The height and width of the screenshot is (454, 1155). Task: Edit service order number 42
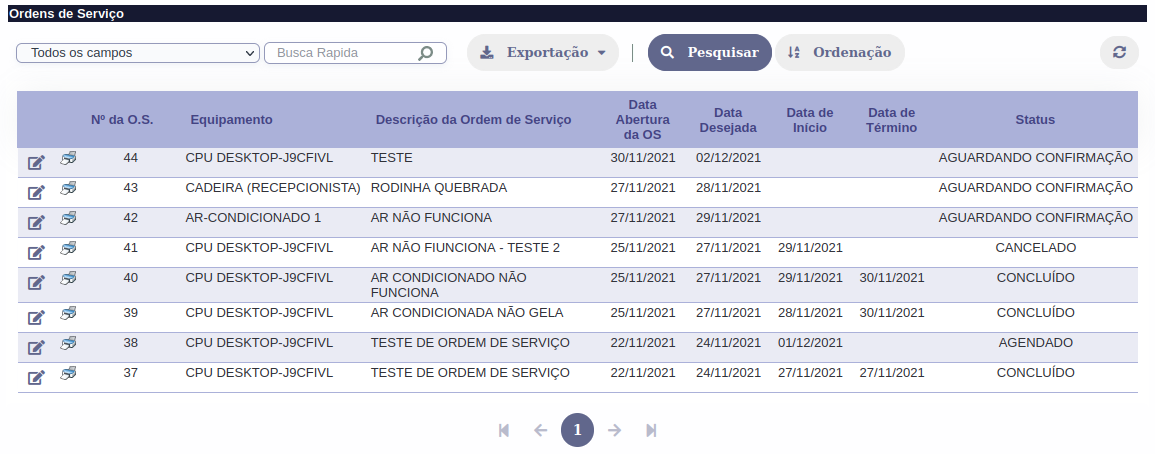[x=36, y=222]
